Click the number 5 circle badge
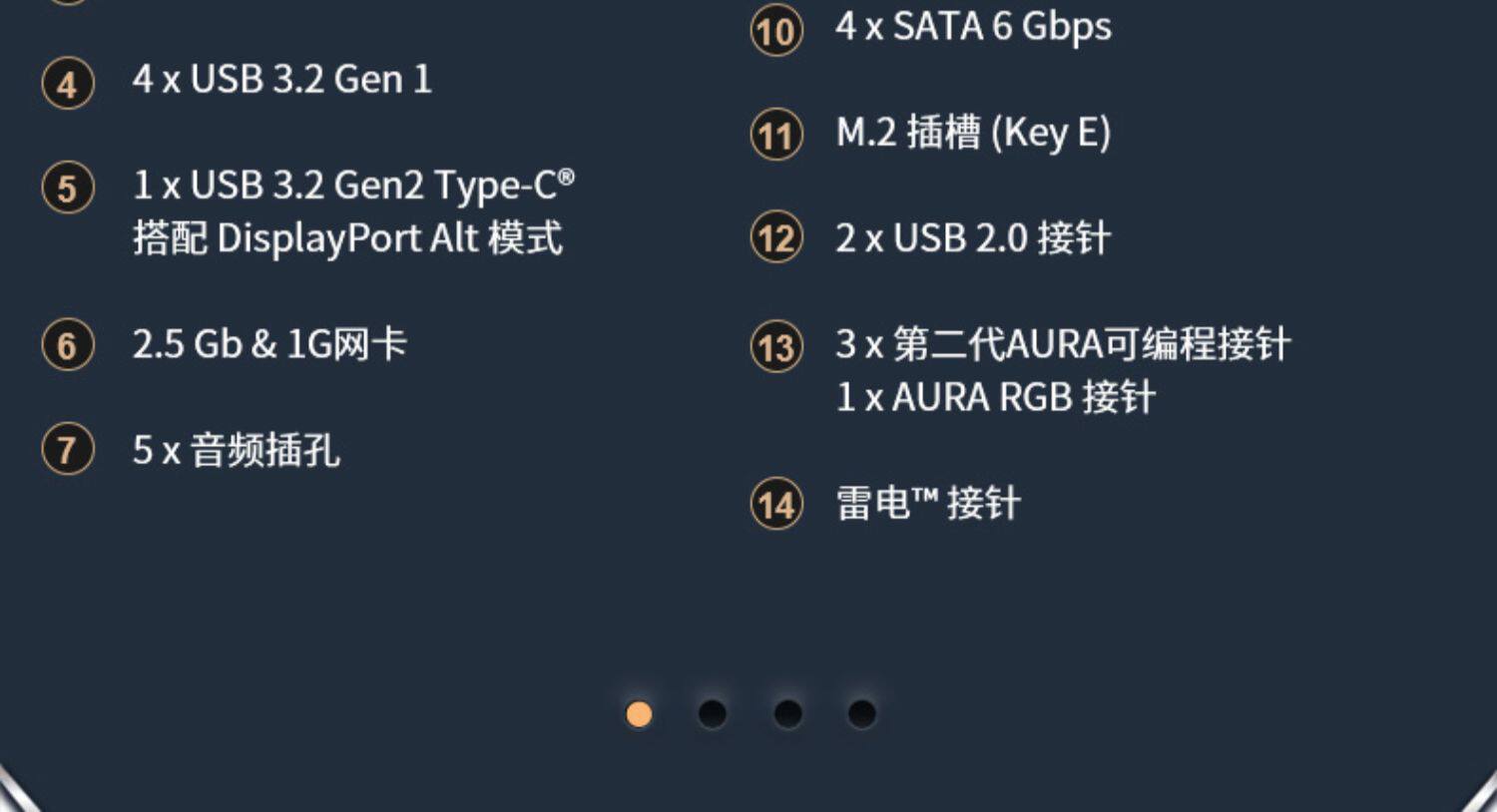 (68, 188)
